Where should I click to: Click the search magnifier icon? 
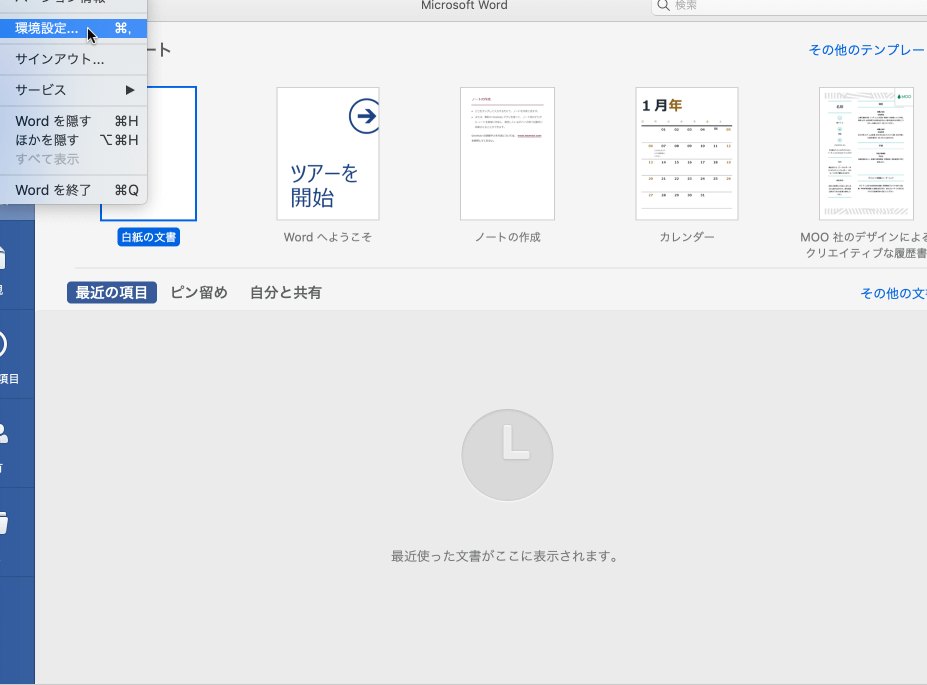click(663, 6)
